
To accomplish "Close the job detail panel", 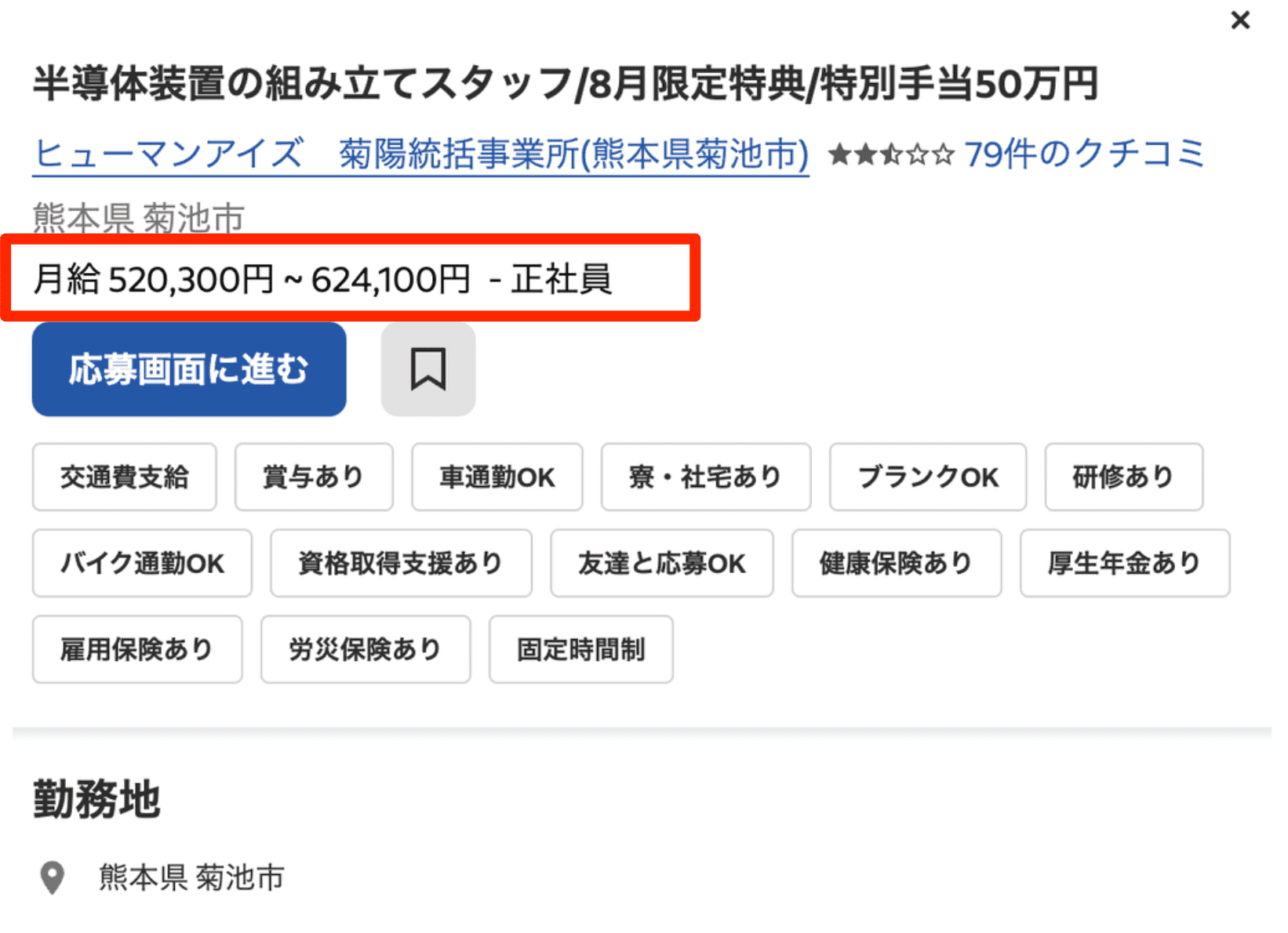I will click(1239, 20).
